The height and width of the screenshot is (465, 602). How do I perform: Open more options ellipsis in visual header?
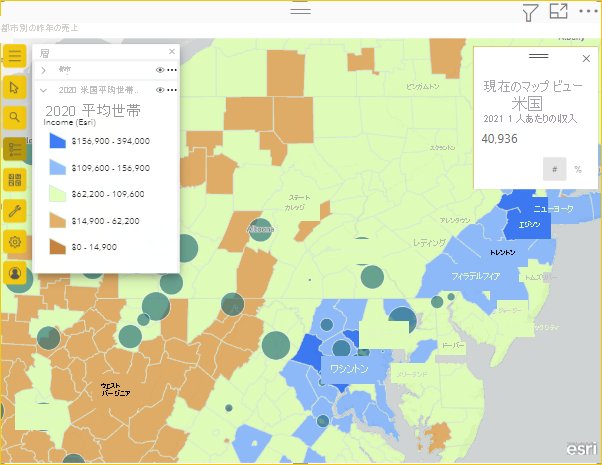click(588, 12)
